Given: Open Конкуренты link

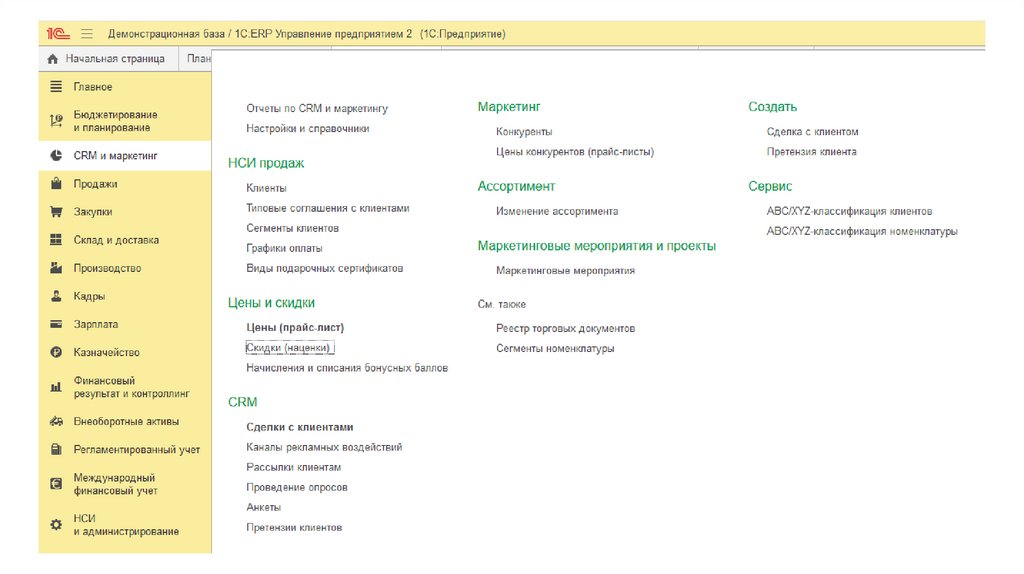Looking at the screenshot, I should click(524, 132).
